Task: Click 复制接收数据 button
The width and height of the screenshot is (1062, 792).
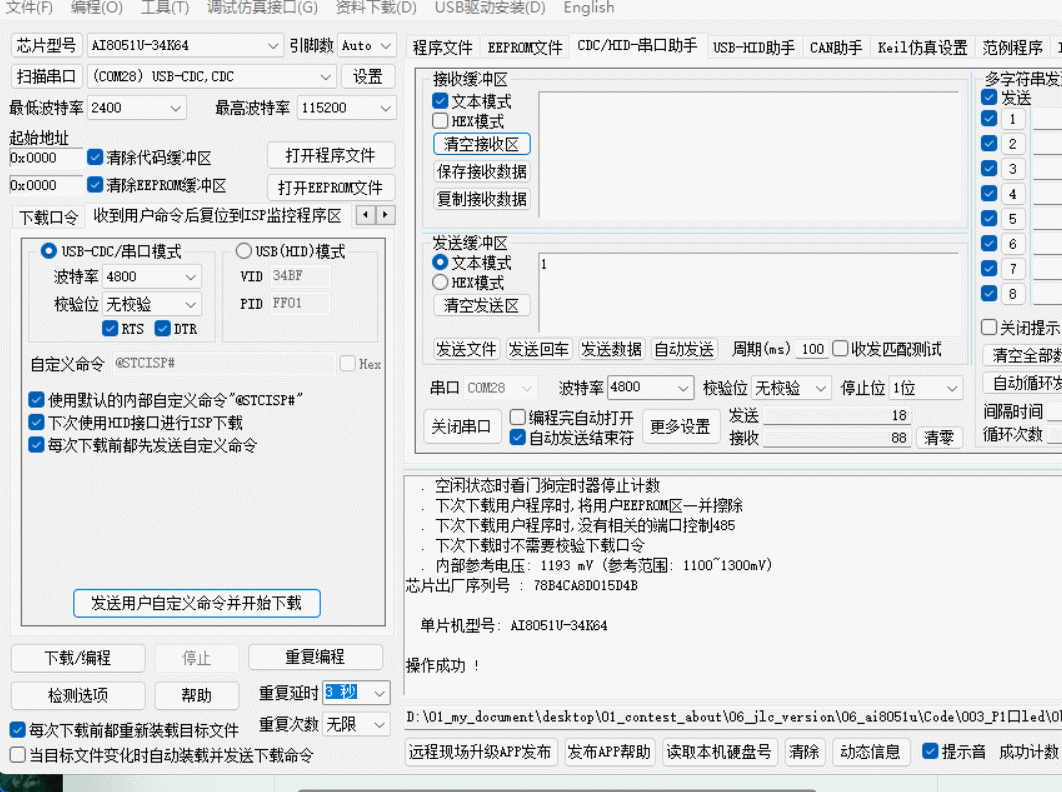Action: pos(482,199)
